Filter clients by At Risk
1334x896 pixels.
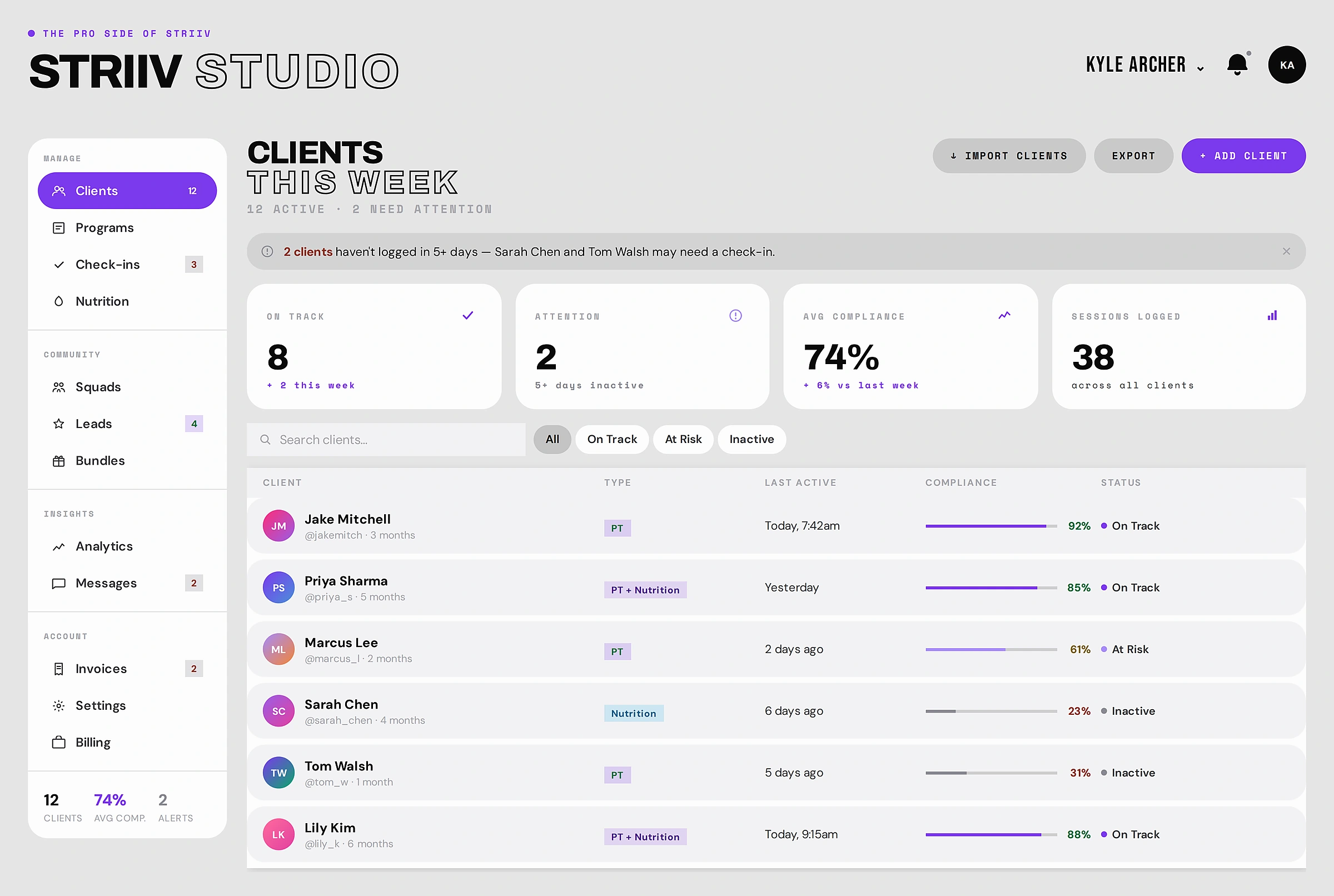pos(683,440)
